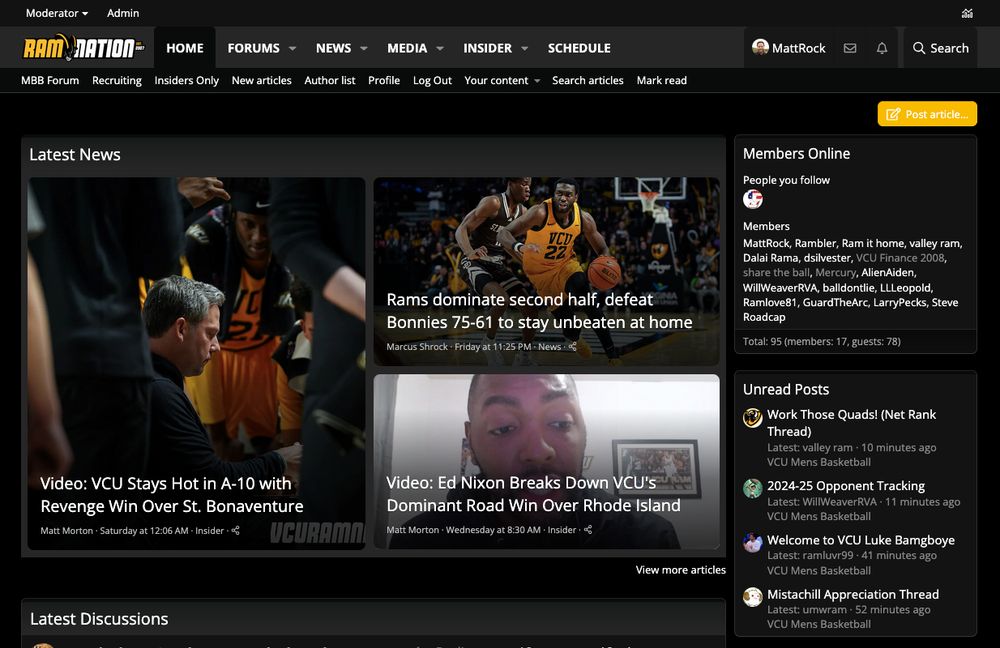
Task: Expand the FORUMS menu arrow
Action: pyautogui.click(x=293, y=48)
